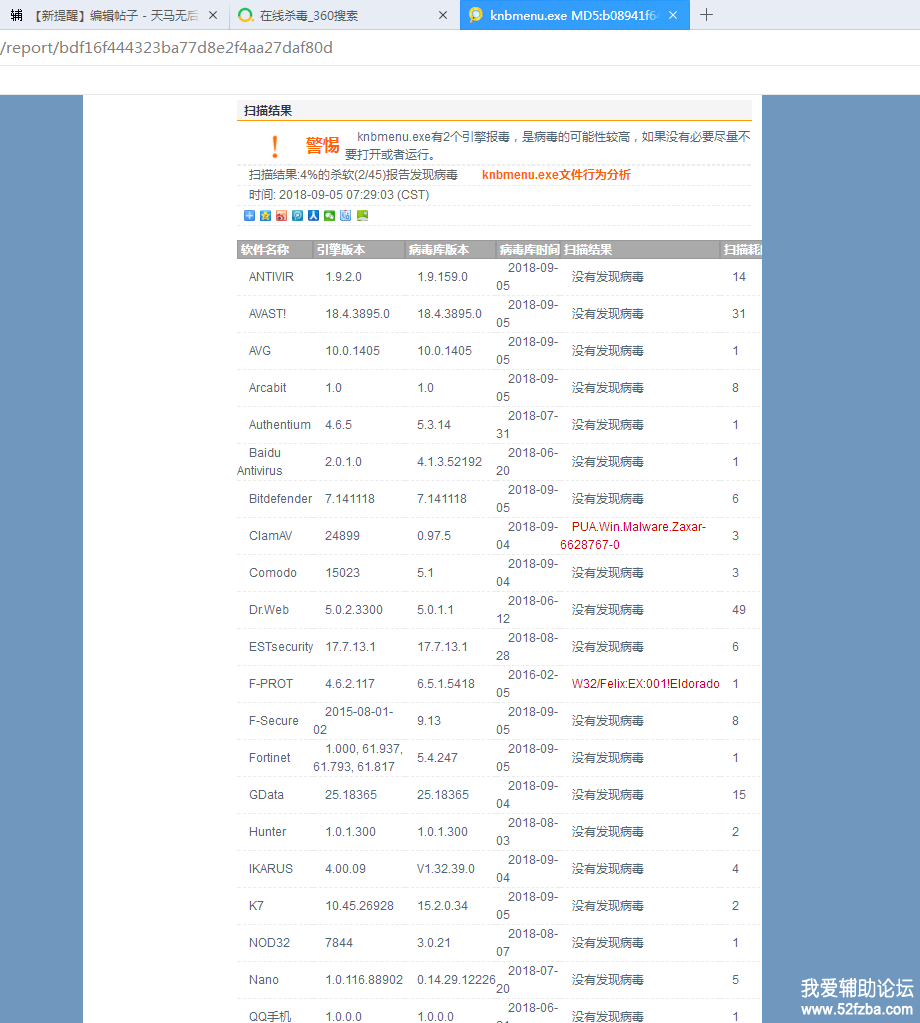Select the knbmenu.exe MD5 tab
Viewport: 920px width, 1023px height.
(x=575, y=15)
